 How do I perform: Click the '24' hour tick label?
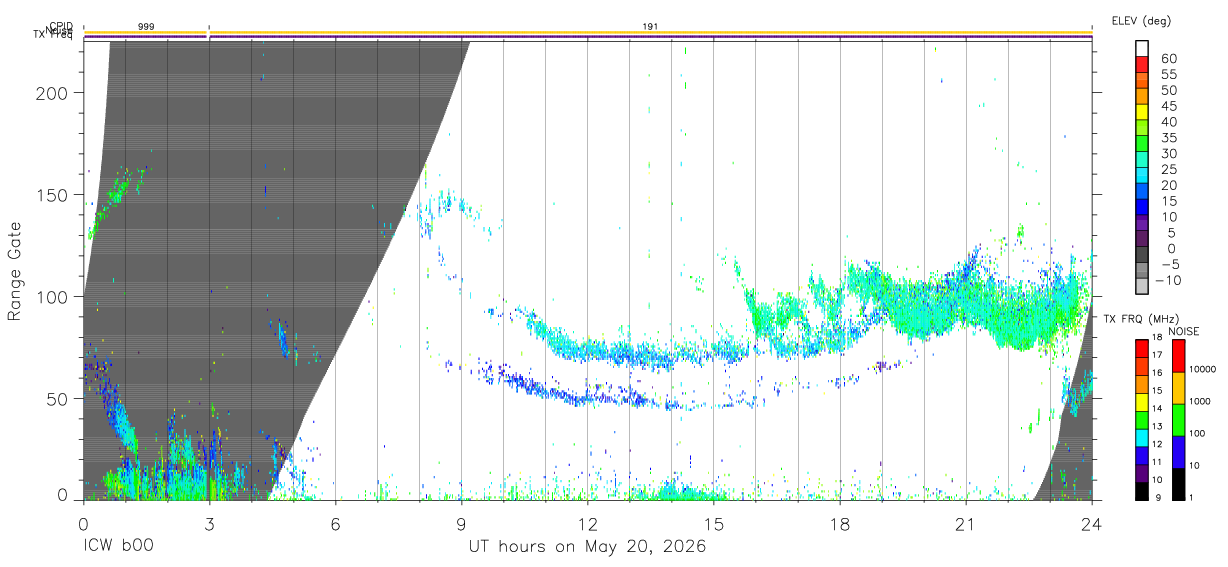point(1091,524)
